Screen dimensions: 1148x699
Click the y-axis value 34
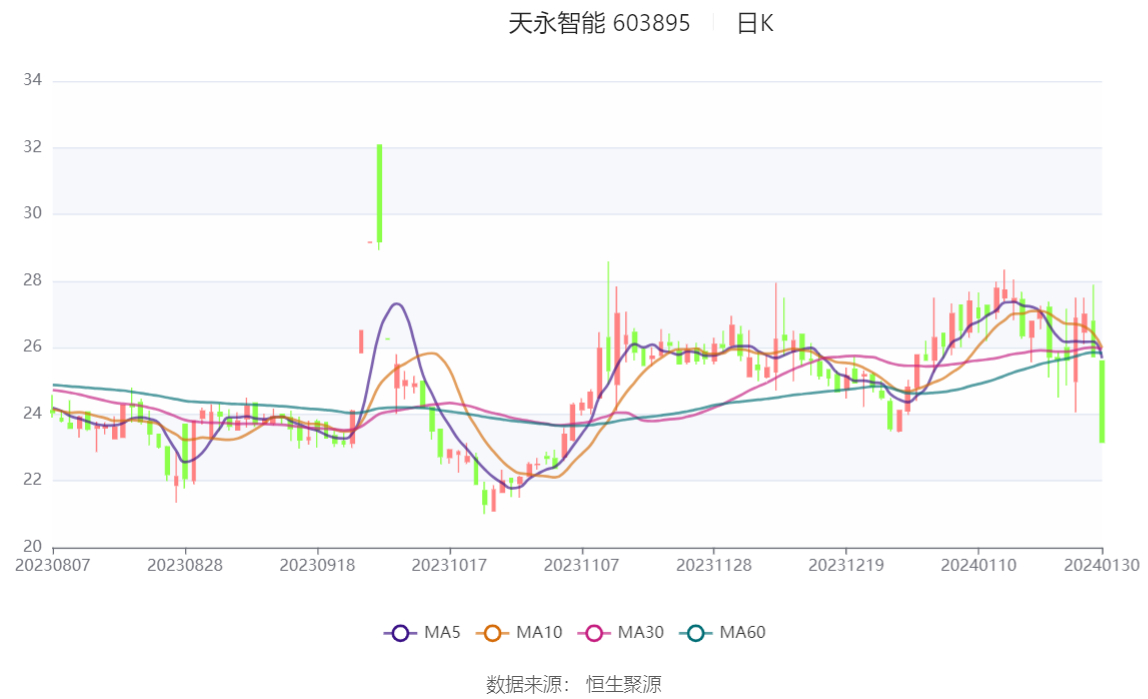(x=32, y=80)
